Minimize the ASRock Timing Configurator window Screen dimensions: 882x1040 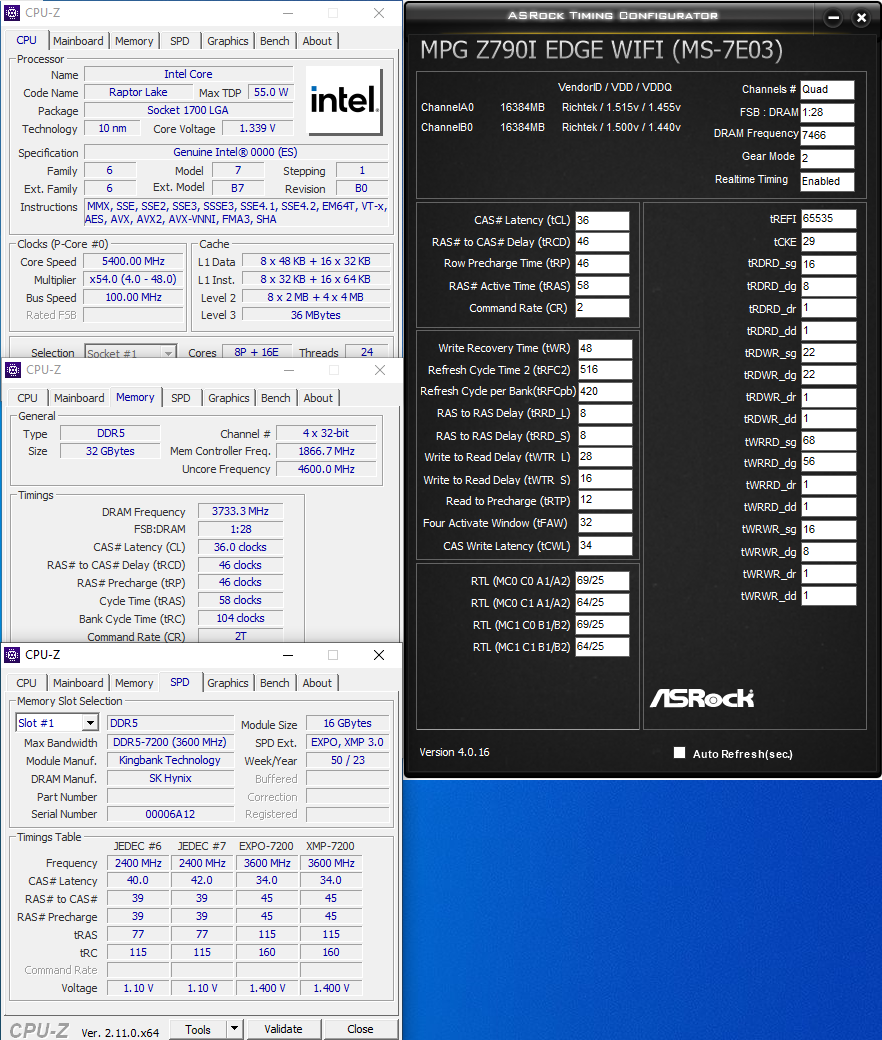pyautogui.click(x=834, y=17)
